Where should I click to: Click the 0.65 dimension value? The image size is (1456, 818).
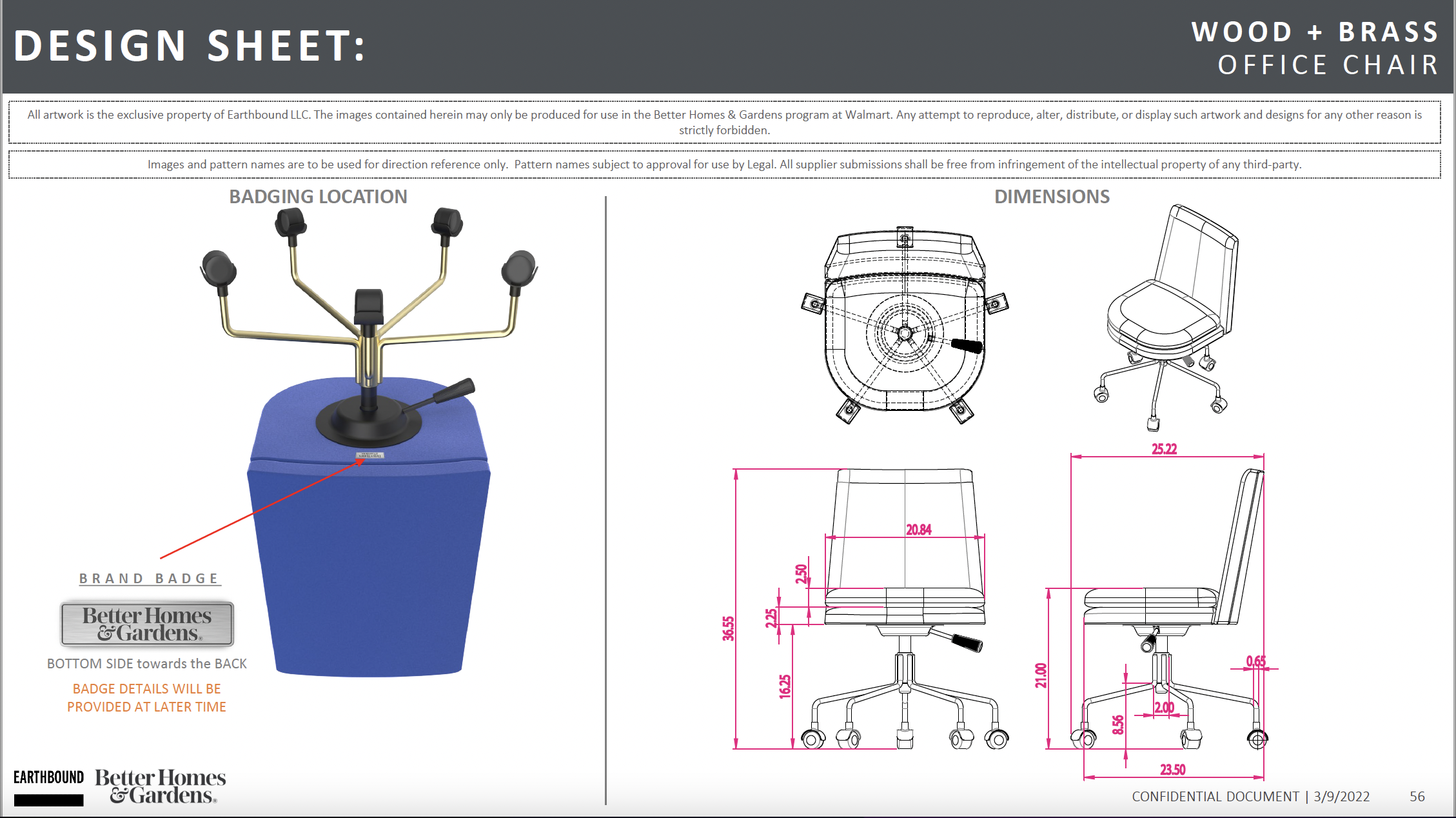click(x=1256, y=661)
